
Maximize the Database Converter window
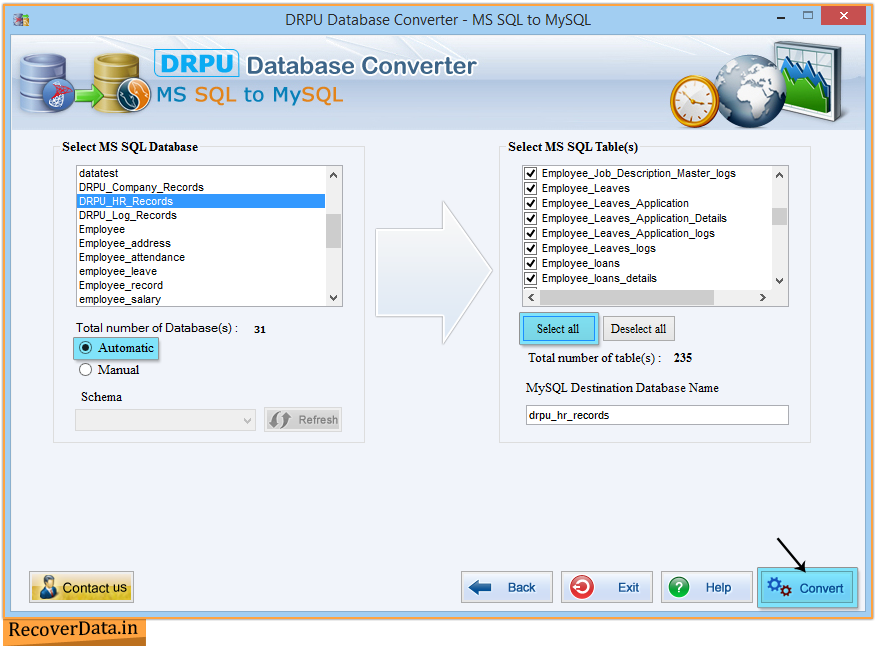(808, 16)
